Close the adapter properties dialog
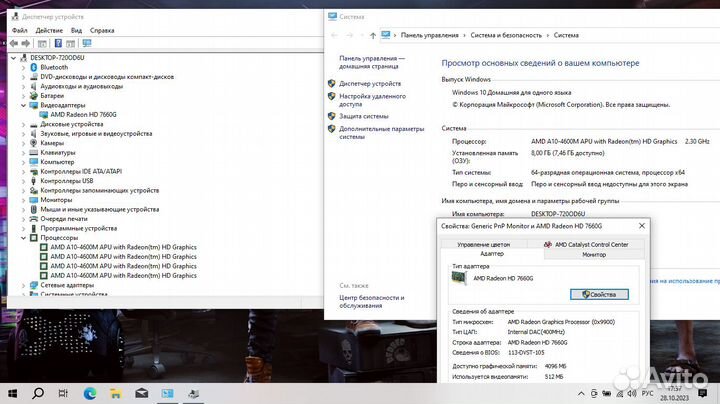Image resolution: width=720 pixels, height=404 pixels. [641, 225]
